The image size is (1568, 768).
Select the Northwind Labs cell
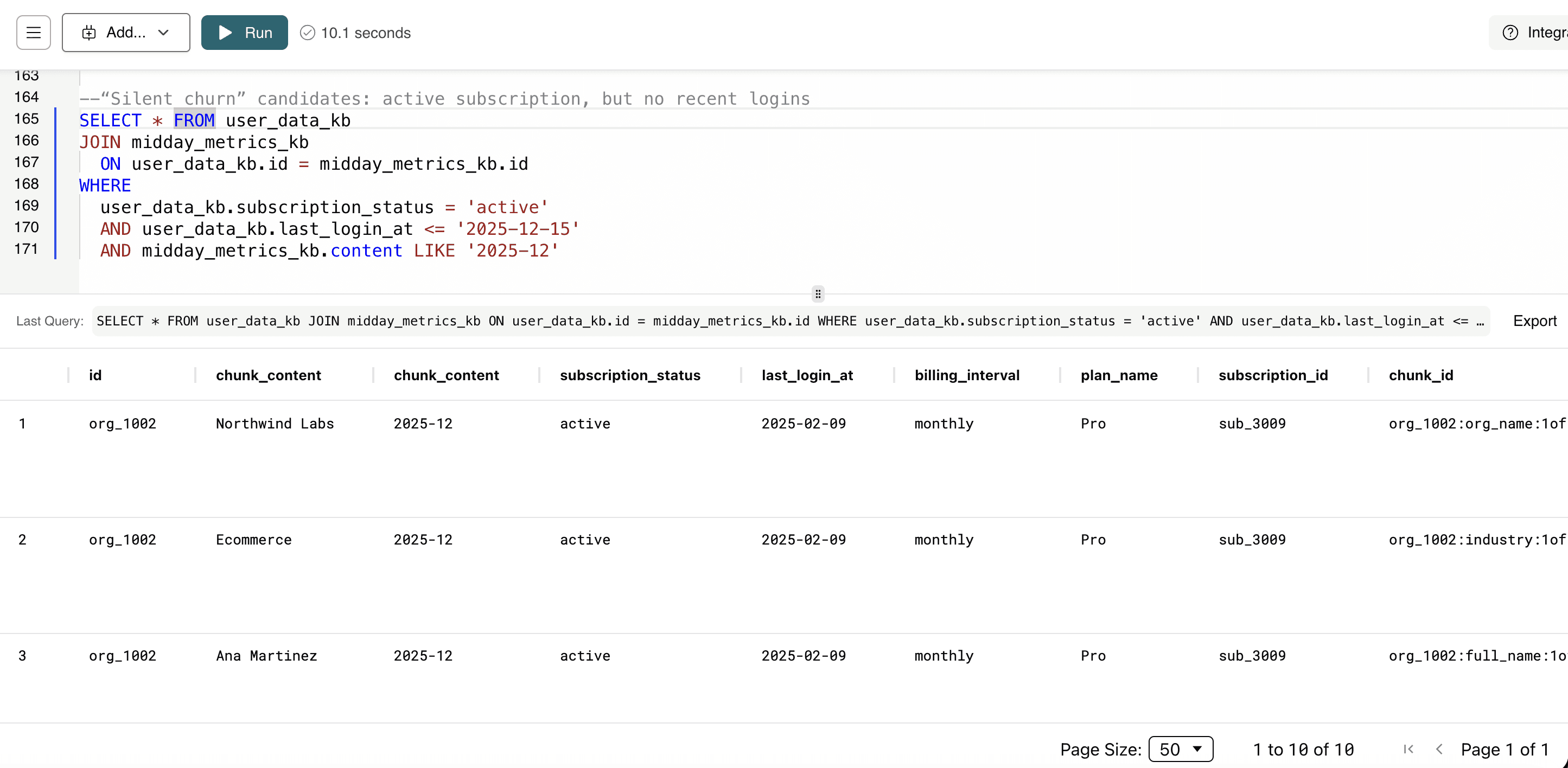pos(275,424)
